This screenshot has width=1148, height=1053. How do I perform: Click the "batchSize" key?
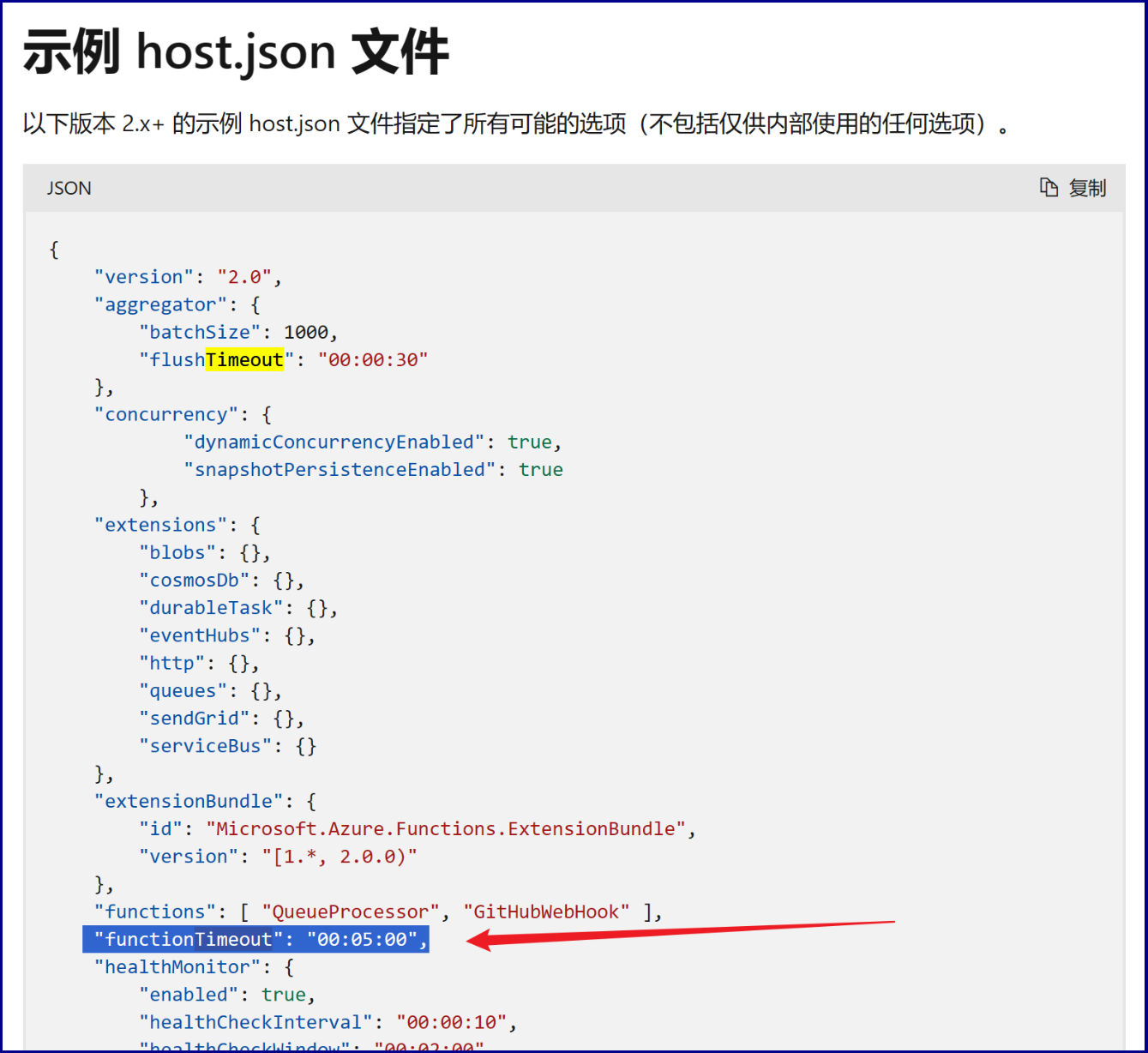pos(200,332)
